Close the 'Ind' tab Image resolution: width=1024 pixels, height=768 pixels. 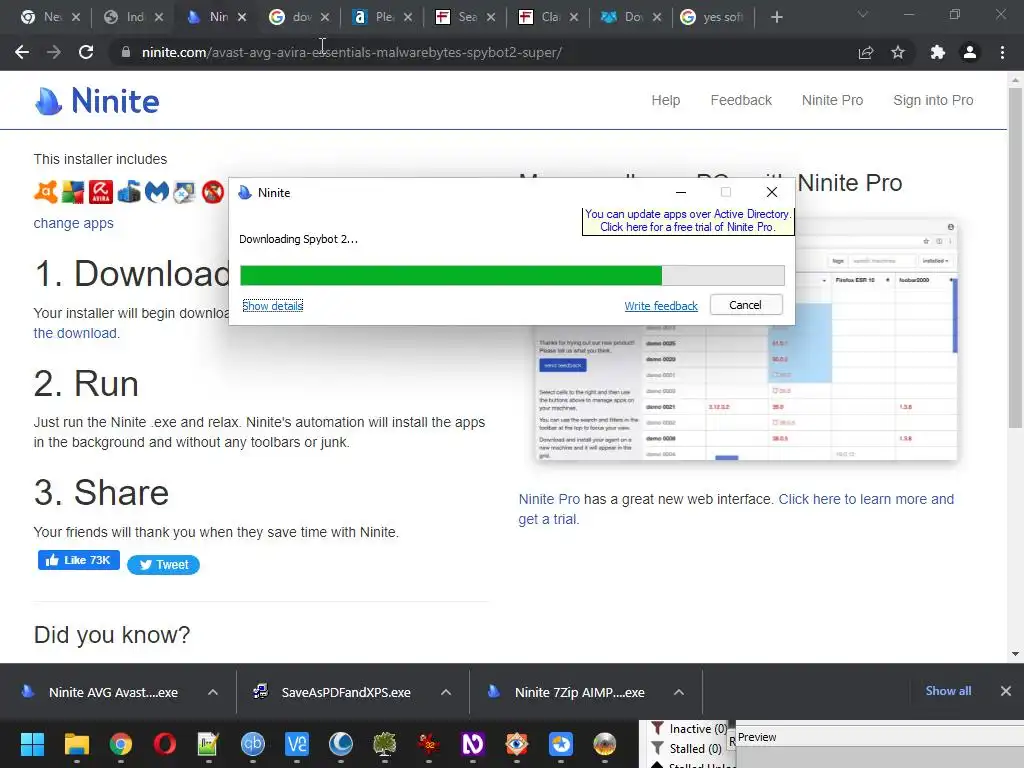(x=159, y=18)
